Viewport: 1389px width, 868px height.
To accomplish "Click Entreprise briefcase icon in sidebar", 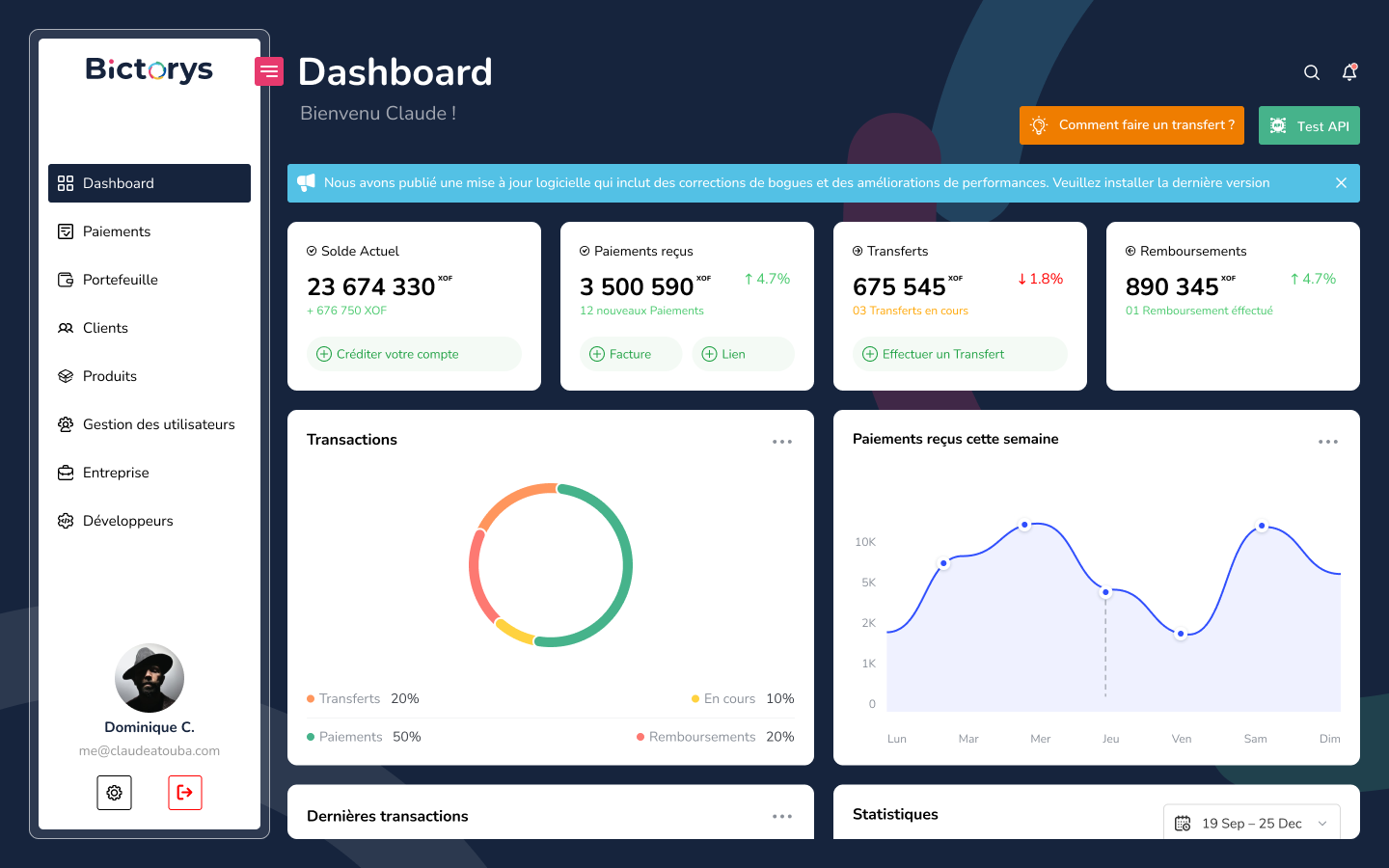I will [66, 473].
